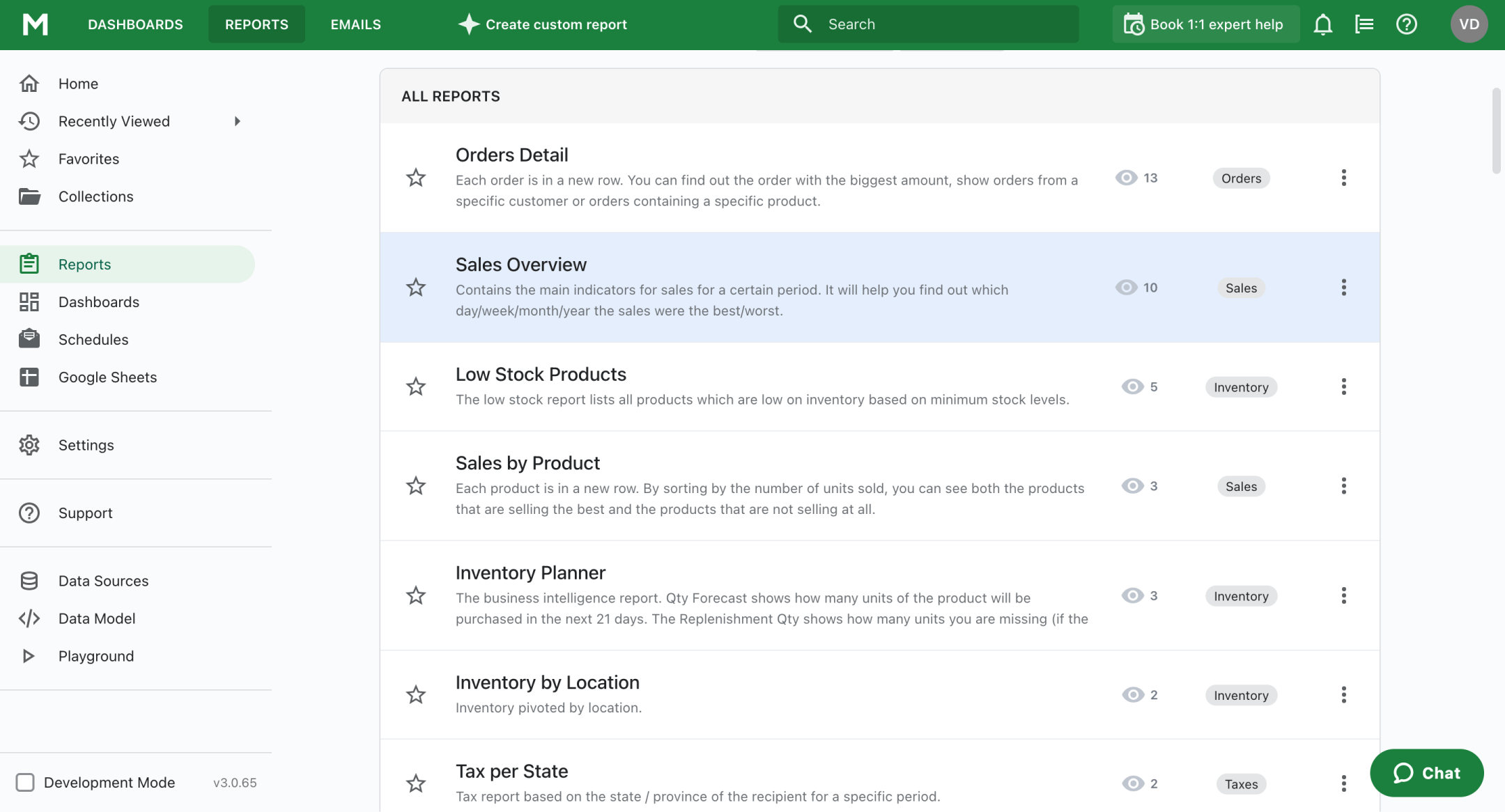Click the notifications bell icon

click(x=1322, y=24)
